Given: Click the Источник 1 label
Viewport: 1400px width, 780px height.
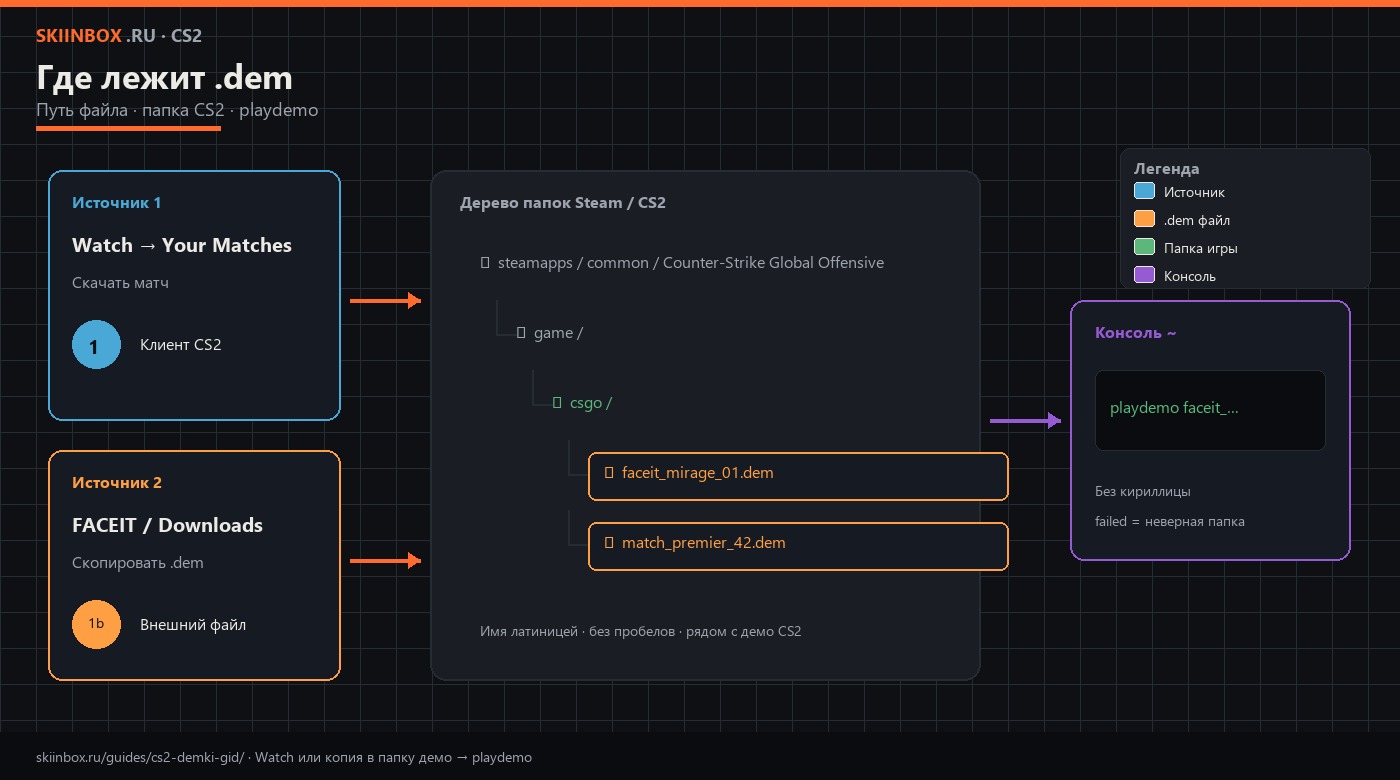Looking at the screenshot, I should click(117, 203).
